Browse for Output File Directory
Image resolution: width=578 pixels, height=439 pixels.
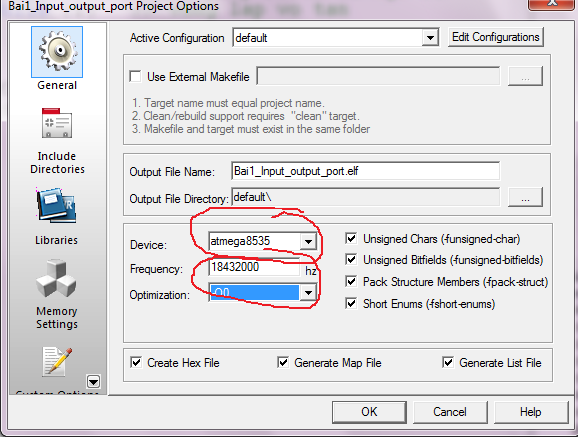(x=525, y=197)
